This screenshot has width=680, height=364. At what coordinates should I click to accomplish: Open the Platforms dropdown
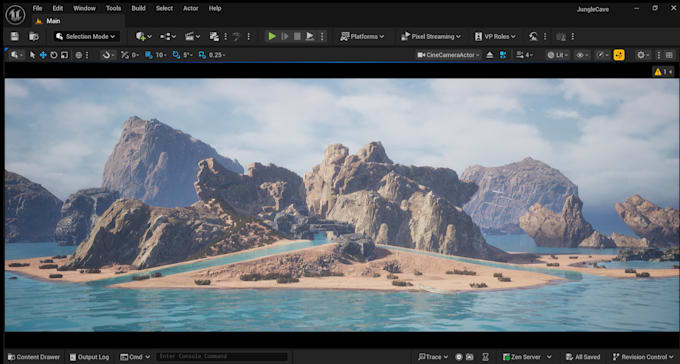tap(362, 36)
